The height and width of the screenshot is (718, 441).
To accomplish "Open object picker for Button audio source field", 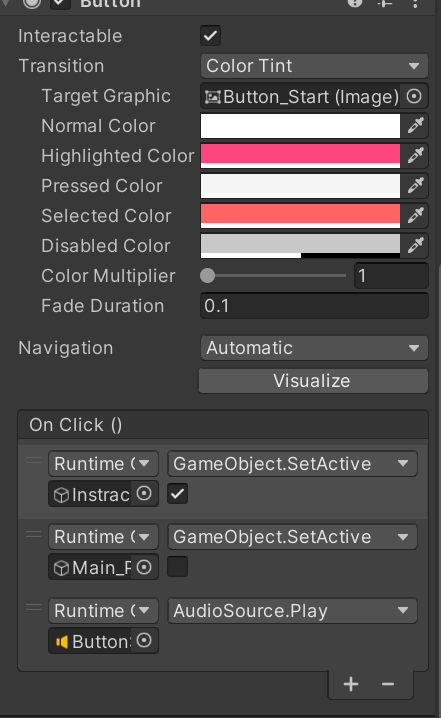I will [x=144, y=641].
